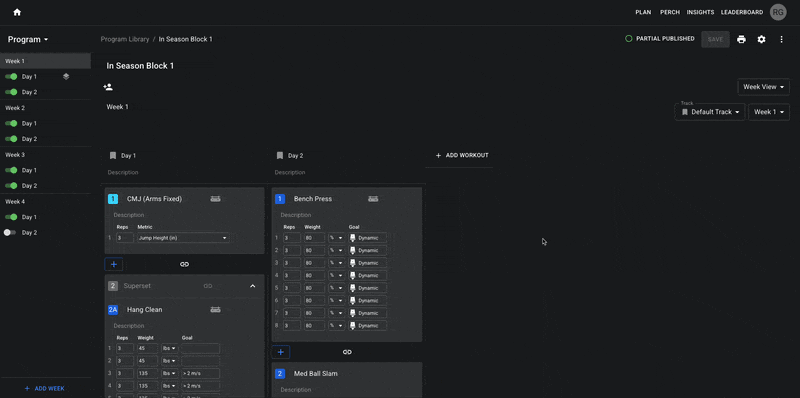The image size is (800, 398).
Task: Print the program with printer icon
Action: tap(741, 39)
